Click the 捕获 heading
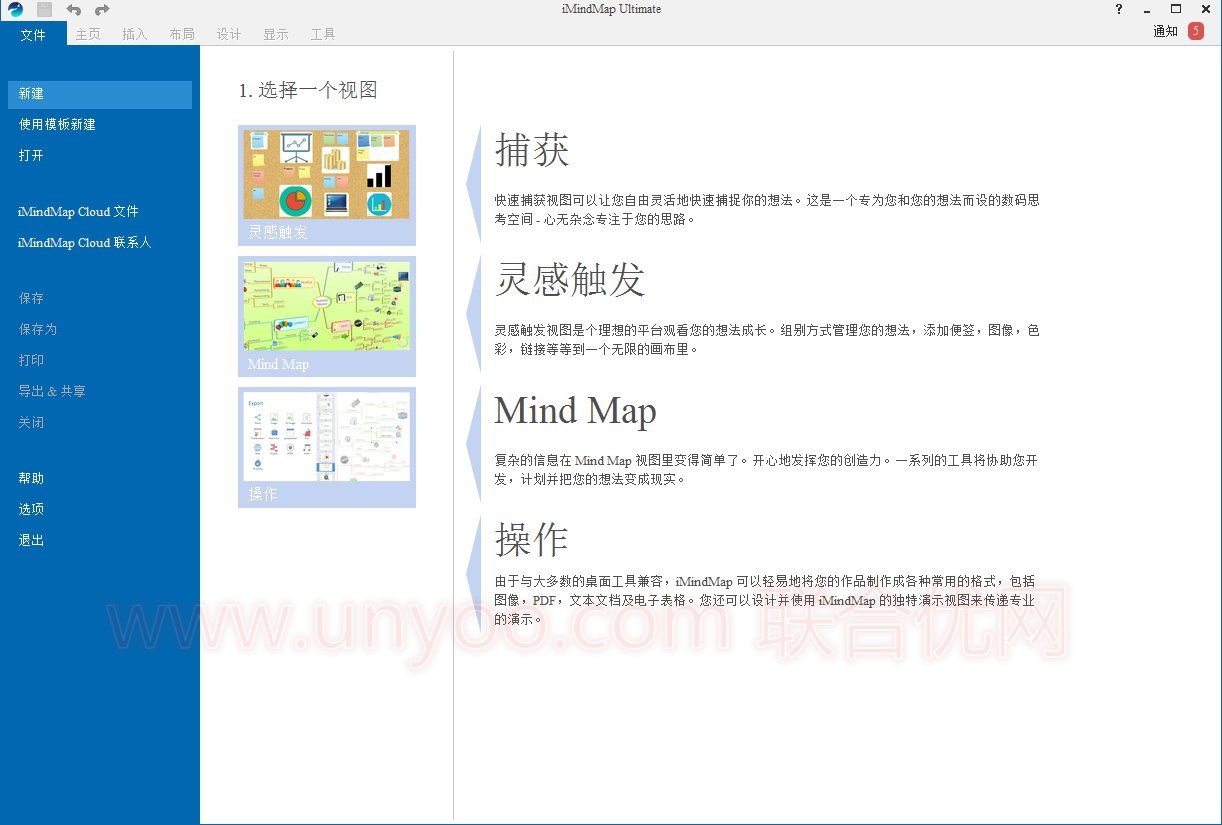This screenshot has width=1222, height=825. pos(532,150)
